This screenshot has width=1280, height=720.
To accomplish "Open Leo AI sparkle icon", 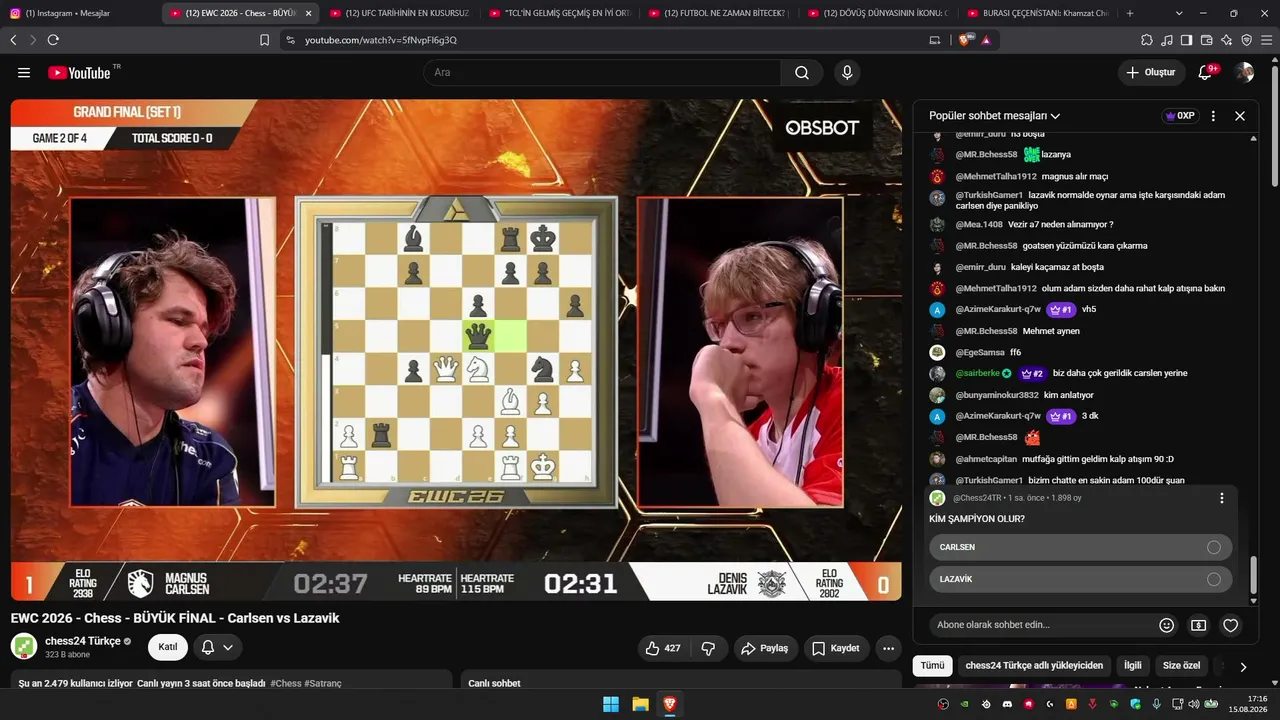I will point(1227,40).
